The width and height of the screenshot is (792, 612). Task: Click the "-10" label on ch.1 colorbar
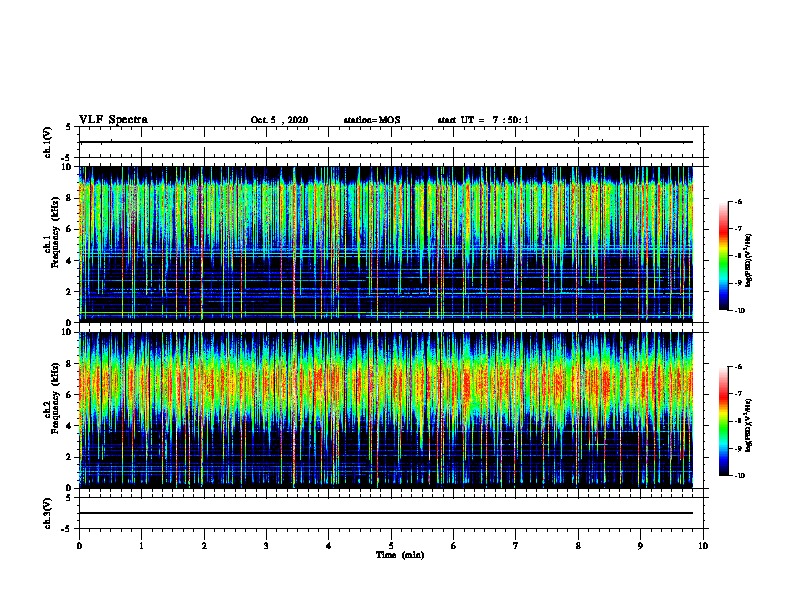739,311
